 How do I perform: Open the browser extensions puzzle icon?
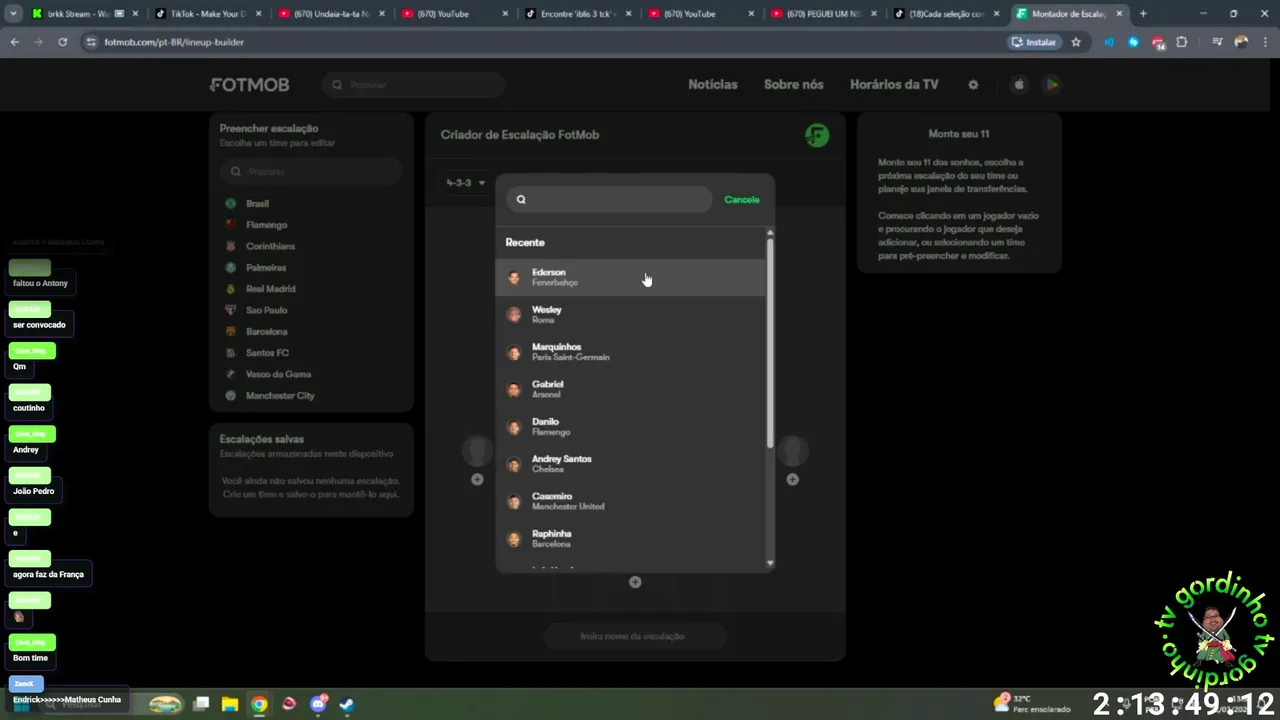[1182, 42]
